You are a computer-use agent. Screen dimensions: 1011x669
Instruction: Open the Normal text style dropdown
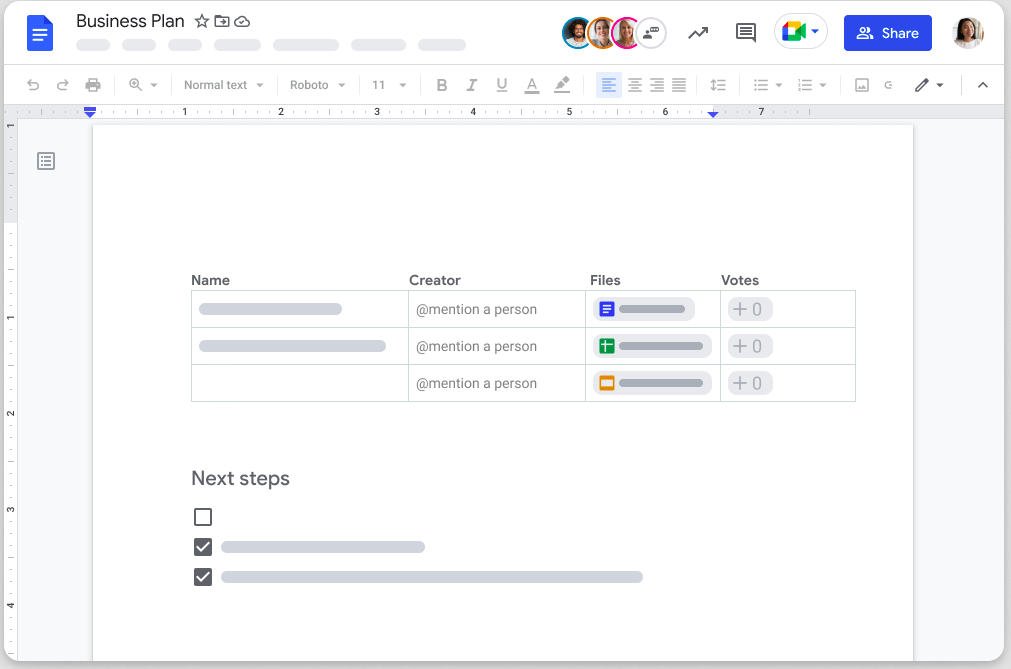tap(222, 85)
